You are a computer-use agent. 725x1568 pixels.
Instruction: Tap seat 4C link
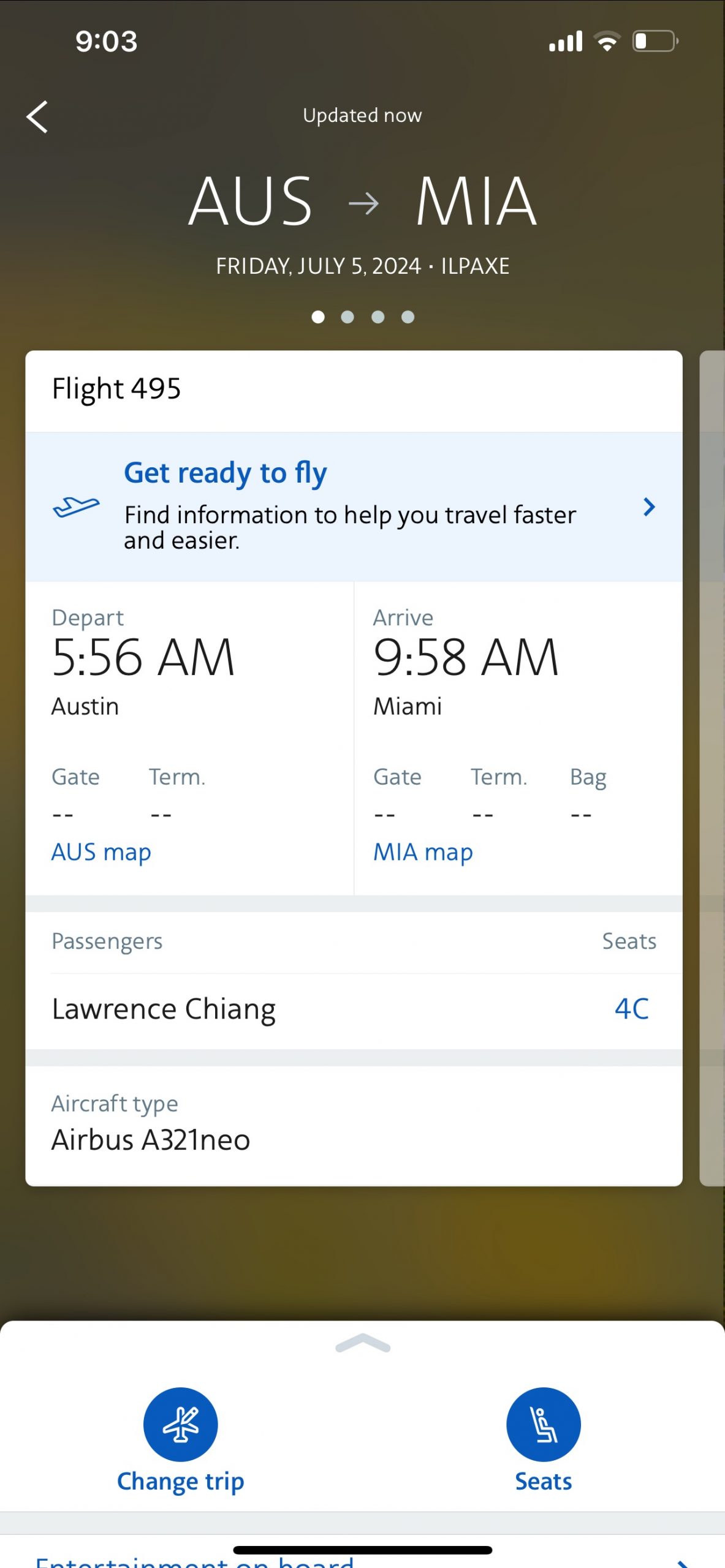pyautogui.click(x=631, y=1009)
